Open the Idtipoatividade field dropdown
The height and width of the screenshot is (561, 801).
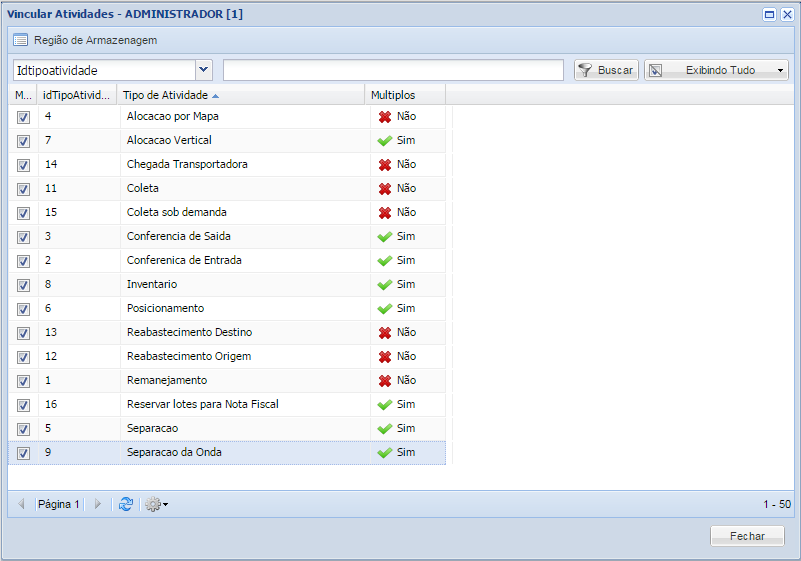pos(204,70)
